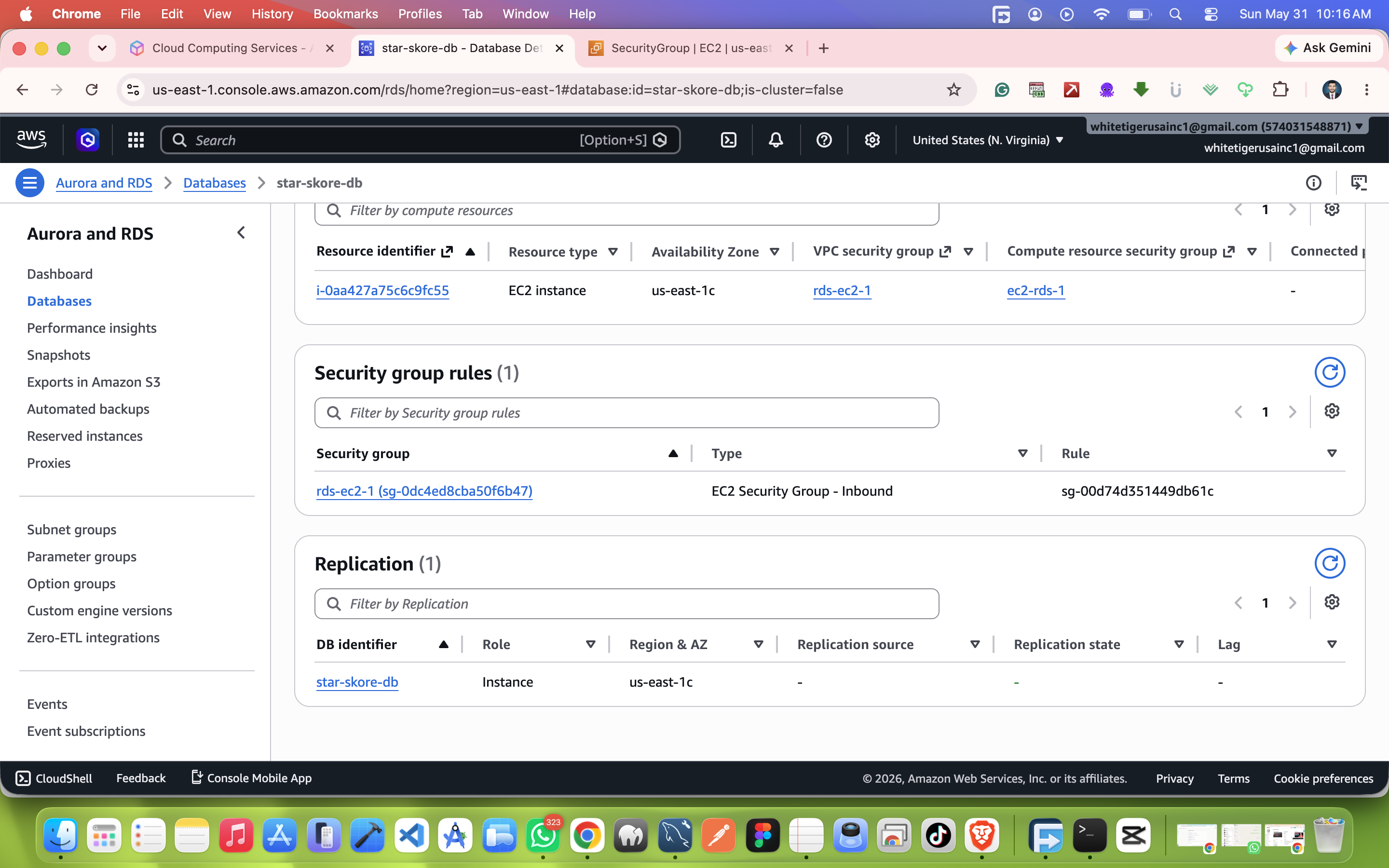Open the AWS services grid menu
The width and height of the screenshot is (1389, 868).
(x=136, y=140)
